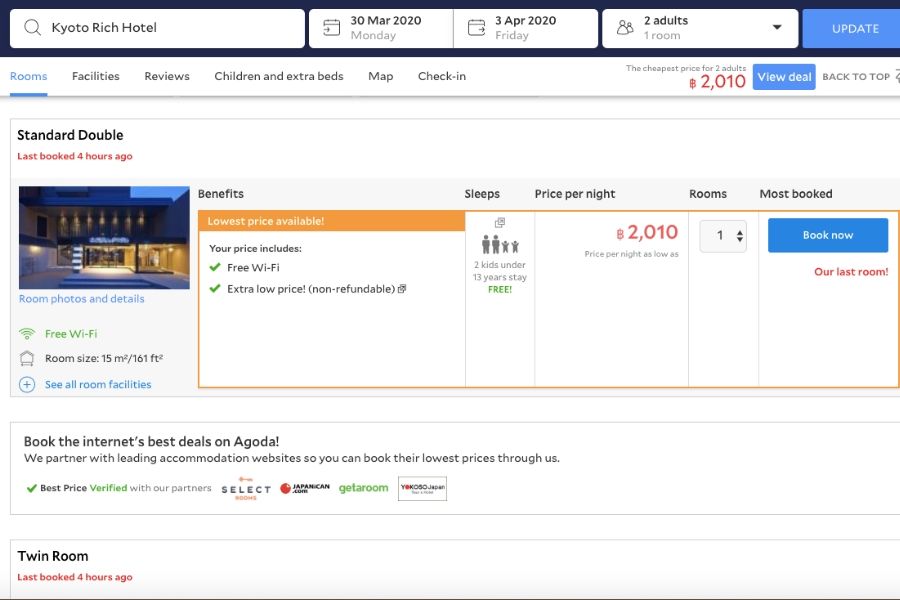Click 'Room size: 15 m²/161 ft²' text
This screenshot has height=600, width=900.
[x=104, y=358]
